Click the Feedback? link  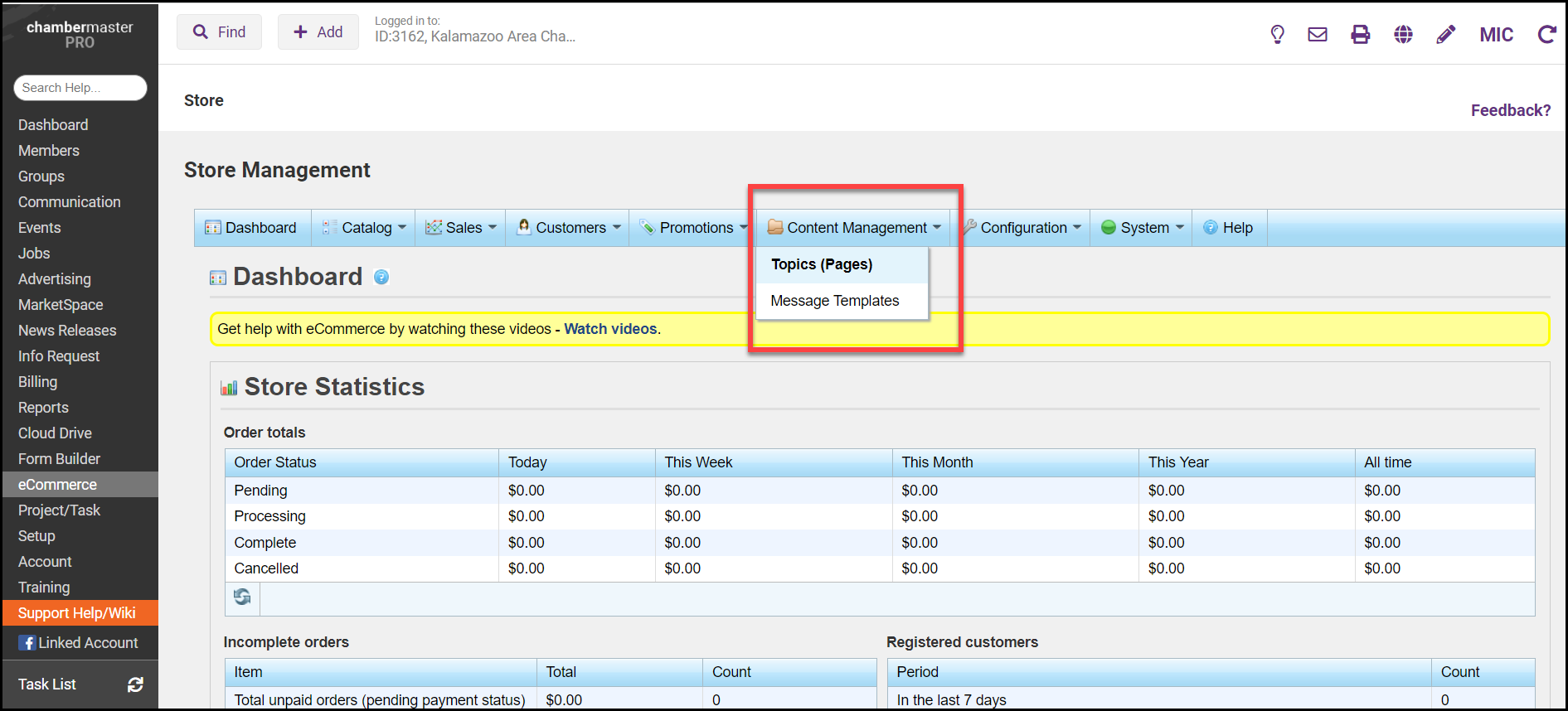(x=1510, y=110)
